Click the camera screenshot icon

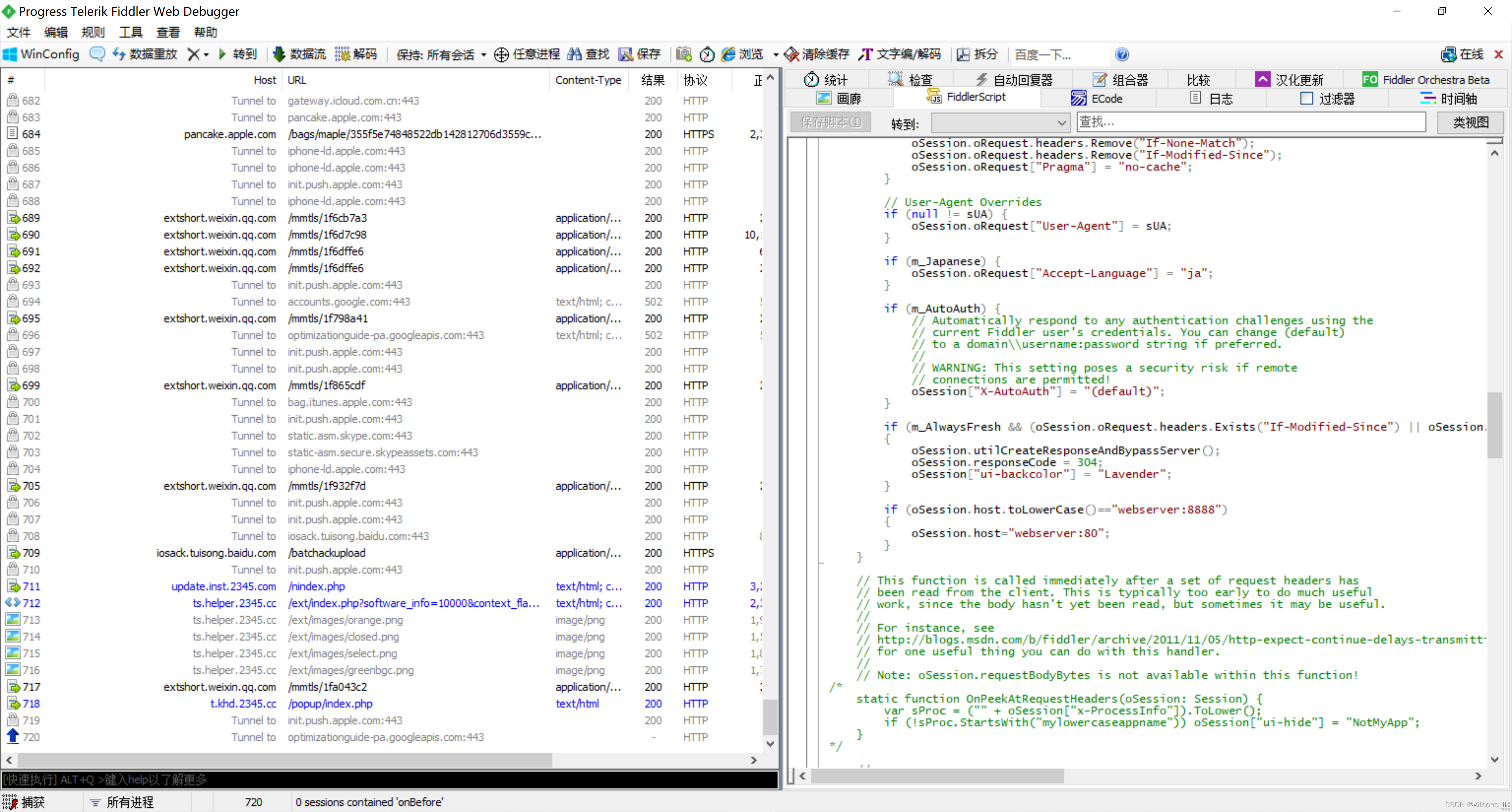coord(684,54)
